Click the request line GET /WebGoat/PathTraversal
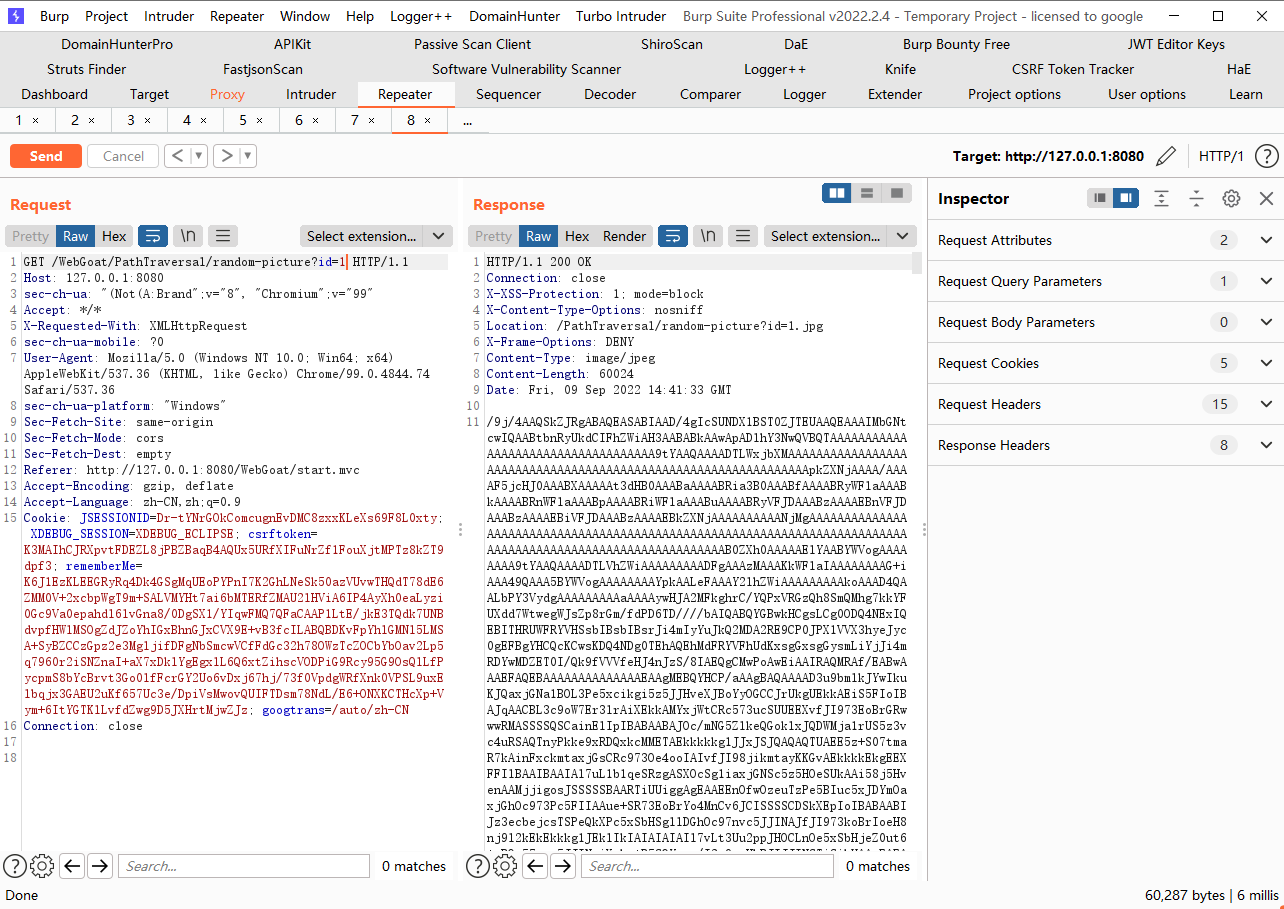Image resolution: width=1284 pixels, height=909 pixels. point(217,262)
